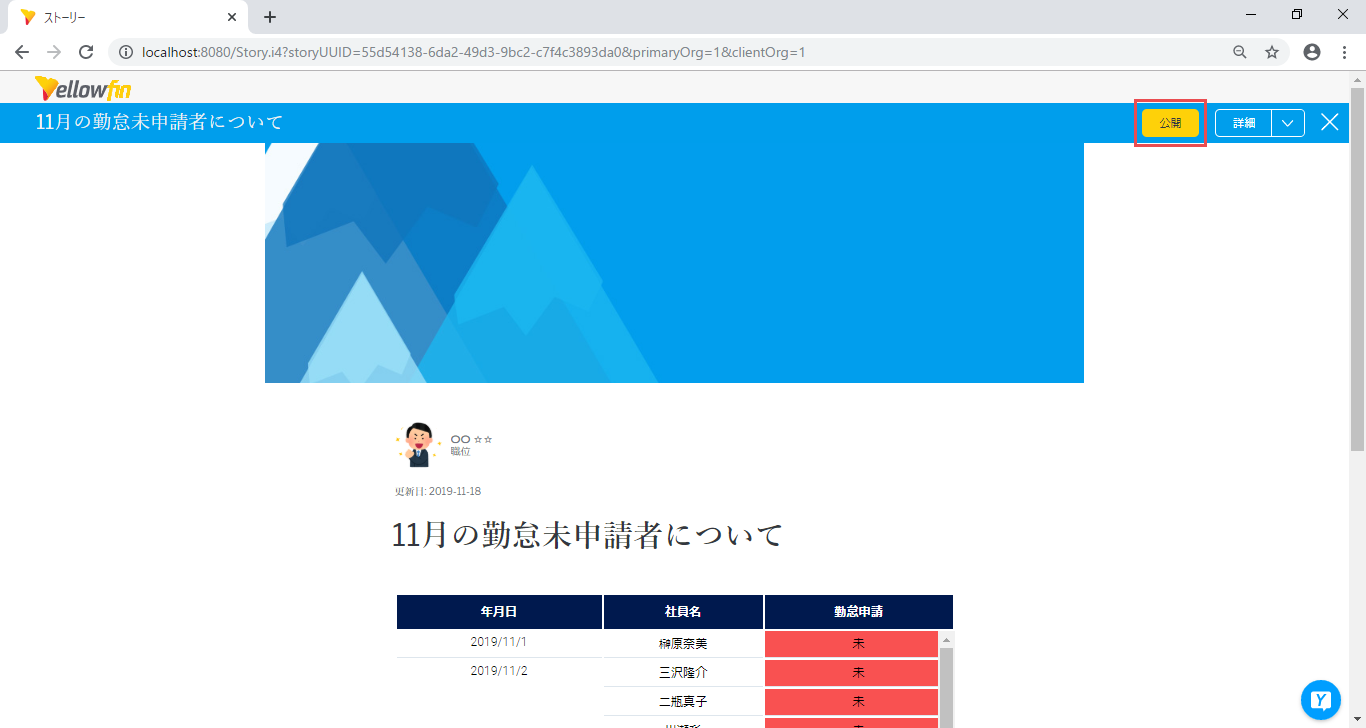Click the browser forward arrow
This screenshot has height=728, width=1366.
[54, 52]
